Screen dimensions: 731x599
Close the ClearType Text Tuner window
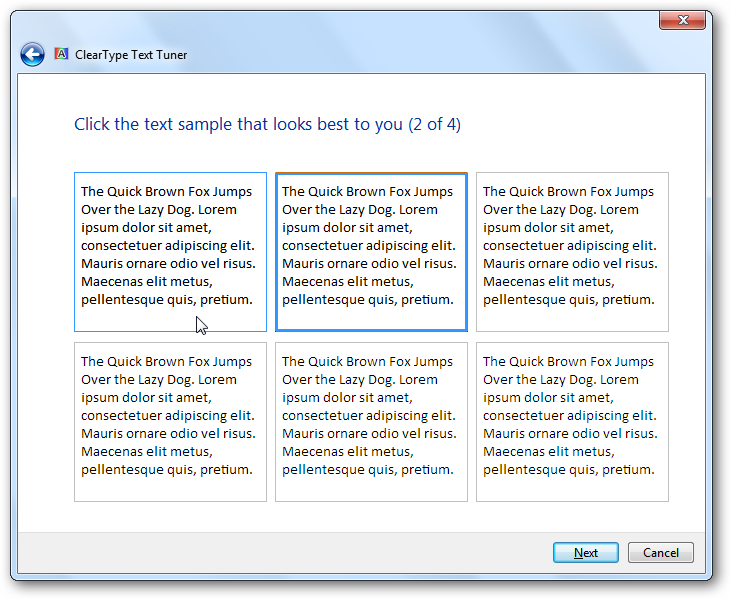[682, 20]
